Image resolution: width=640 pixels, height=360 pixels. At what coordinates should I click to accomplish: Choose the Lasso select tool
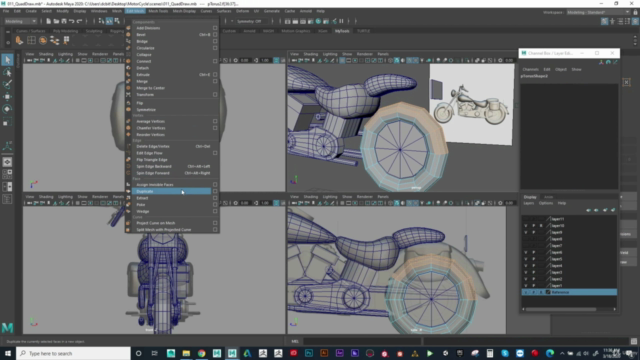(7, 72)
